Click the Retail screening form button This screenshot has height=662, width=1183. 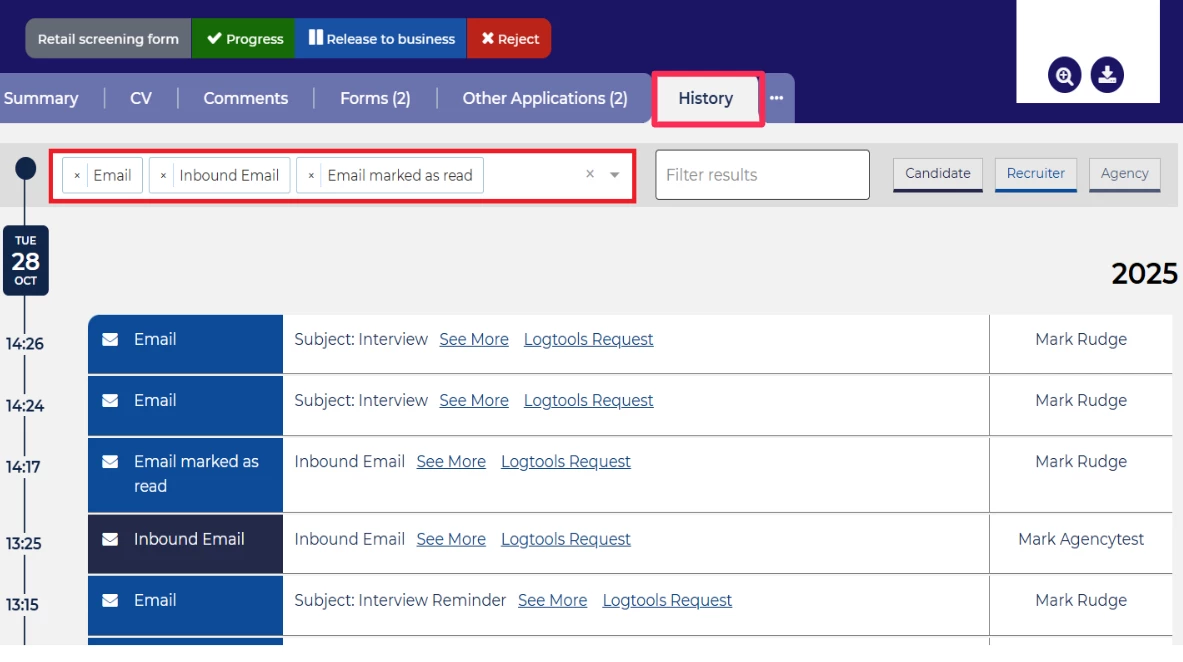(108, 38)
